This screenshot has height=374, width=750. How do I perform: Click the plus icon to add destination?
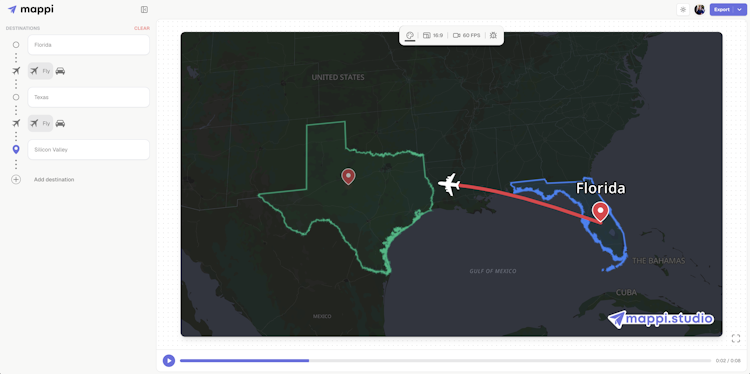point(16,180)
